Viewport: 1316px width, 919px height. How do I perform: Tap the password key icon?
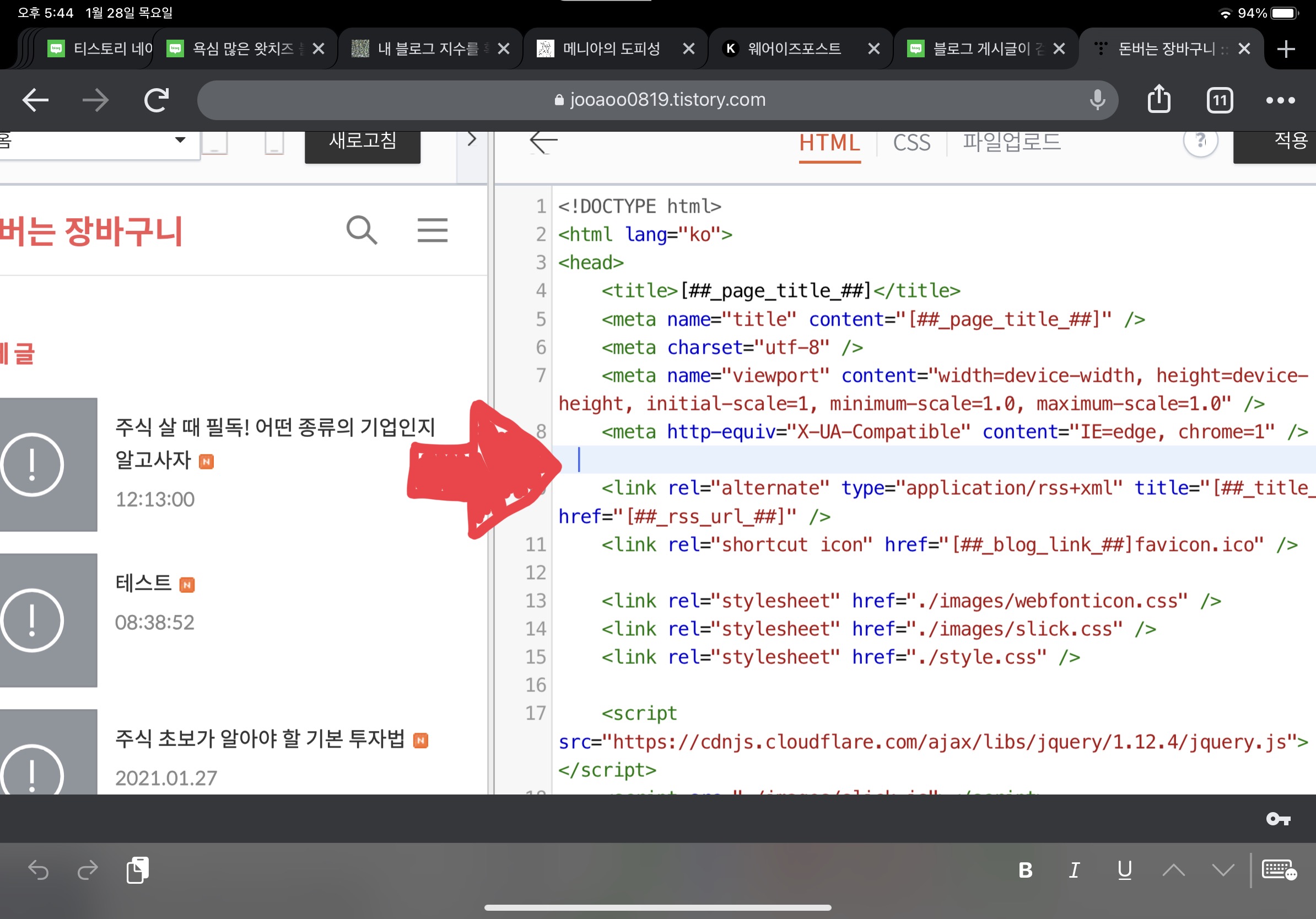click(x=1277, y=819)
